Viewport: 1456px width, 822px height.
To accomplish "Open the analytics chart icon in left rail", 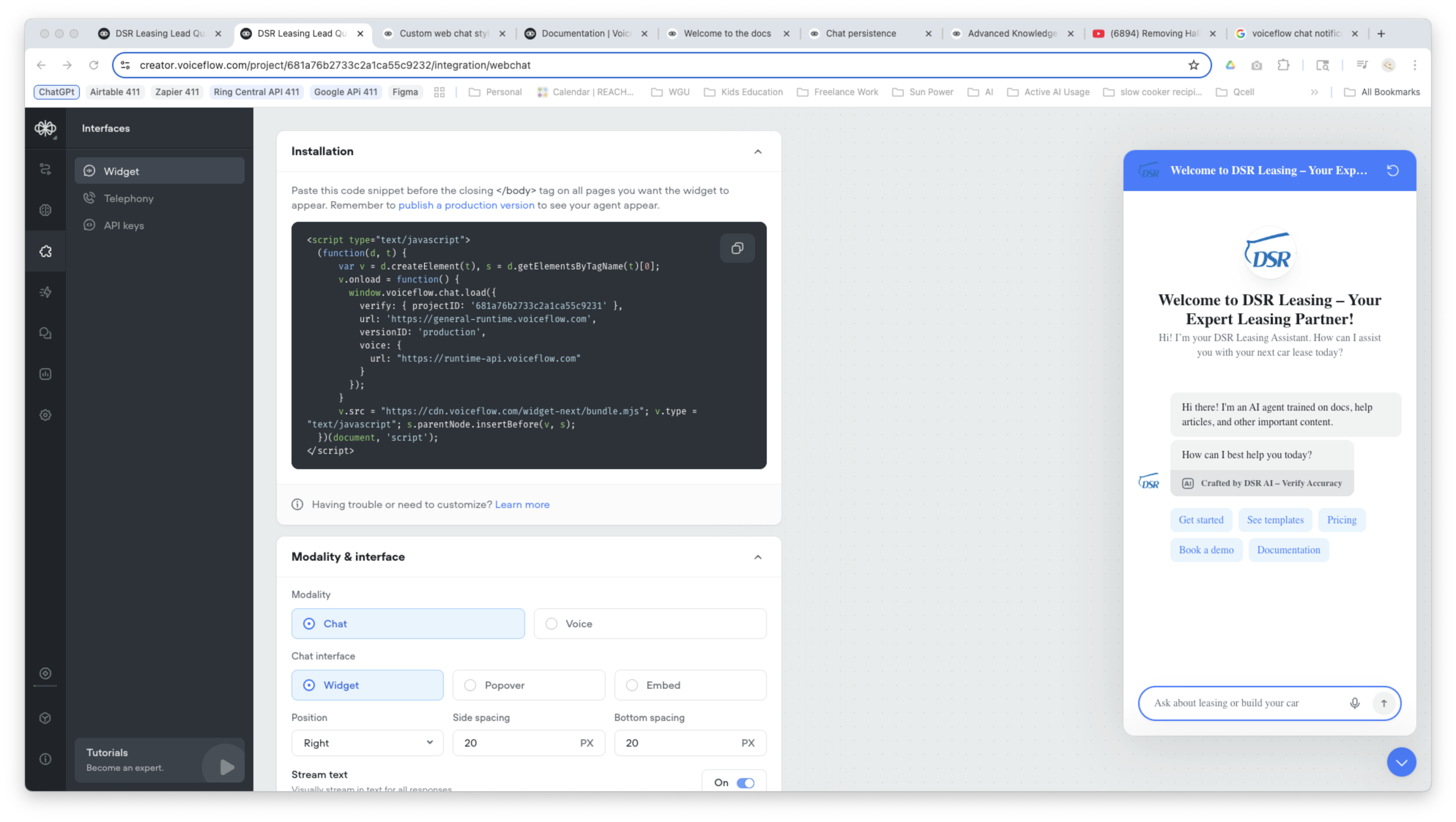I will (45, 374).
